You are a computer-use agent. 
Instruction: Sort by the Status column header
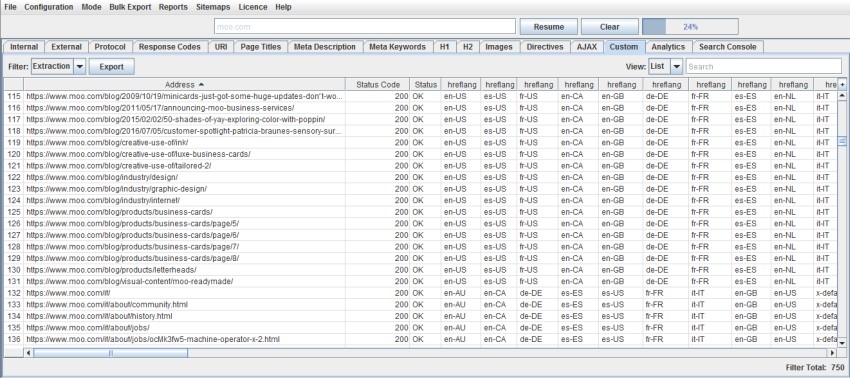click(426, 85)
